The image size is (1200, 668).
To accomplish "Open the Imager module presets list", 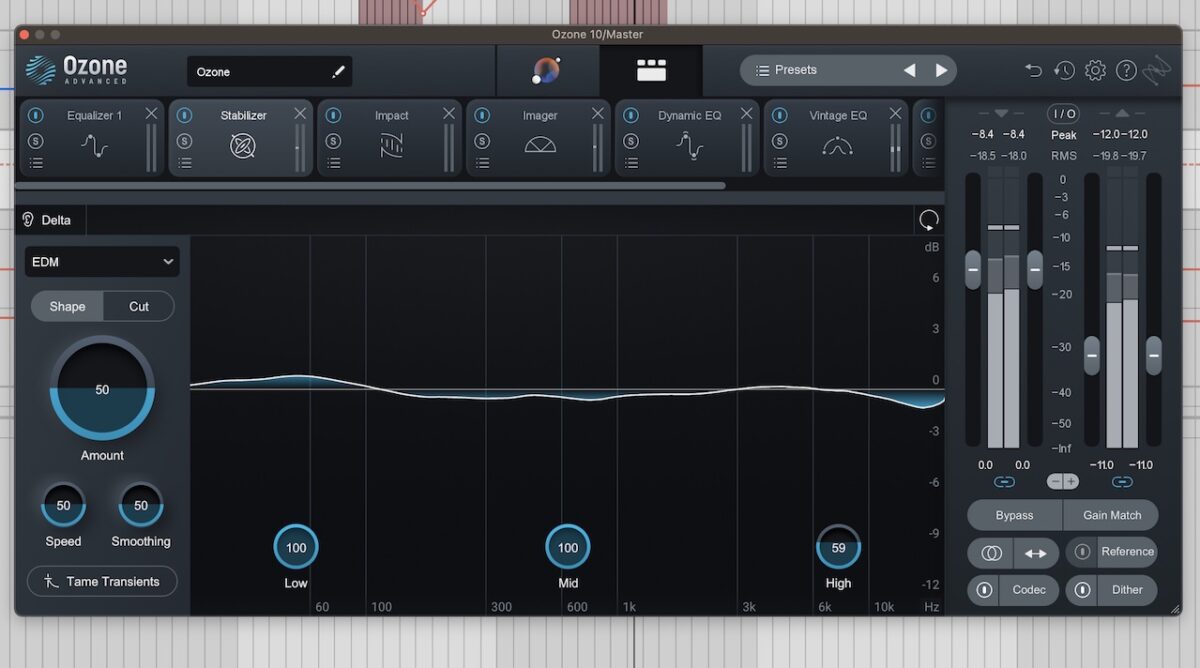I will pyautogui.click(x=482, y=163).
